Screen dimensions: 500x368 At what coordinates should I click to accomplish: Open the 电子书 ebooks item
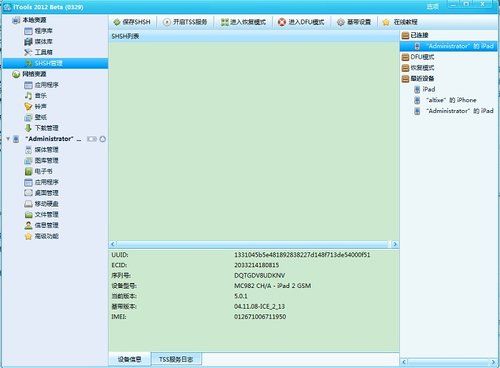point(38,171)
